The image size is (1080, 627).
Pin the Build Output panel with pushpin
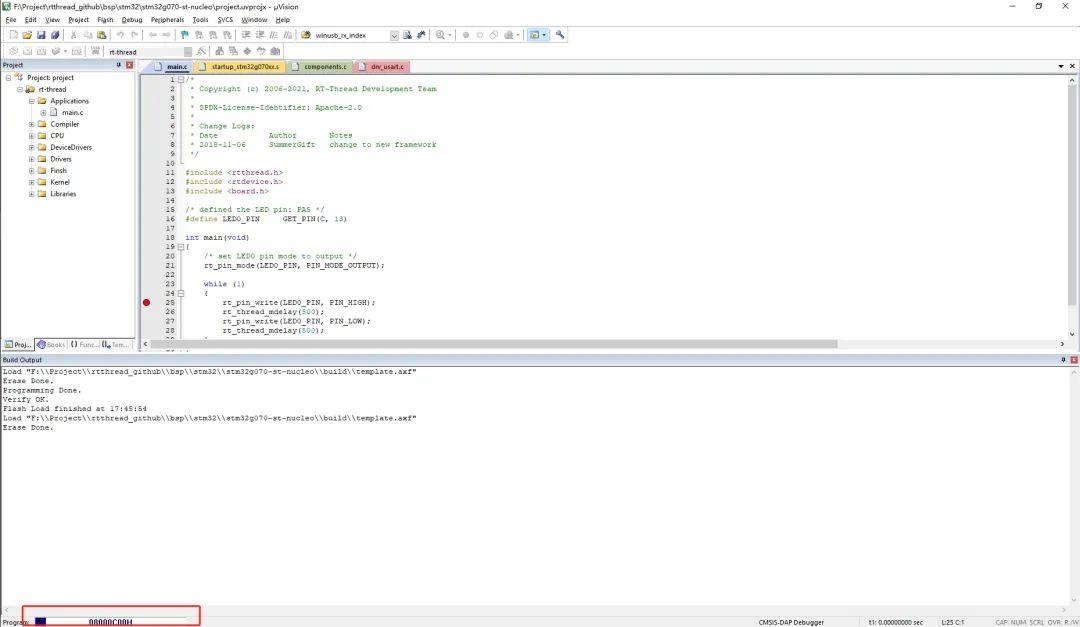(1063, 360)
